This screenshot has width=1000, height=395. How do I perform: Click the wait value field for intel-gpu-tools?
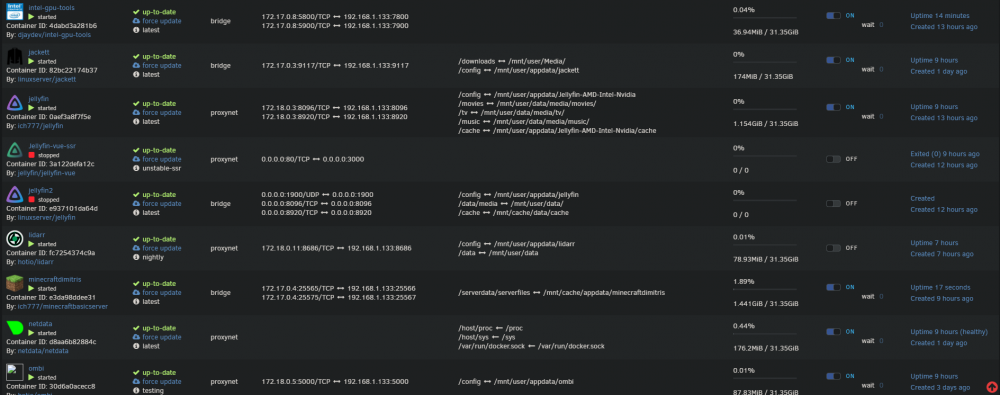[x=881, y=25]
